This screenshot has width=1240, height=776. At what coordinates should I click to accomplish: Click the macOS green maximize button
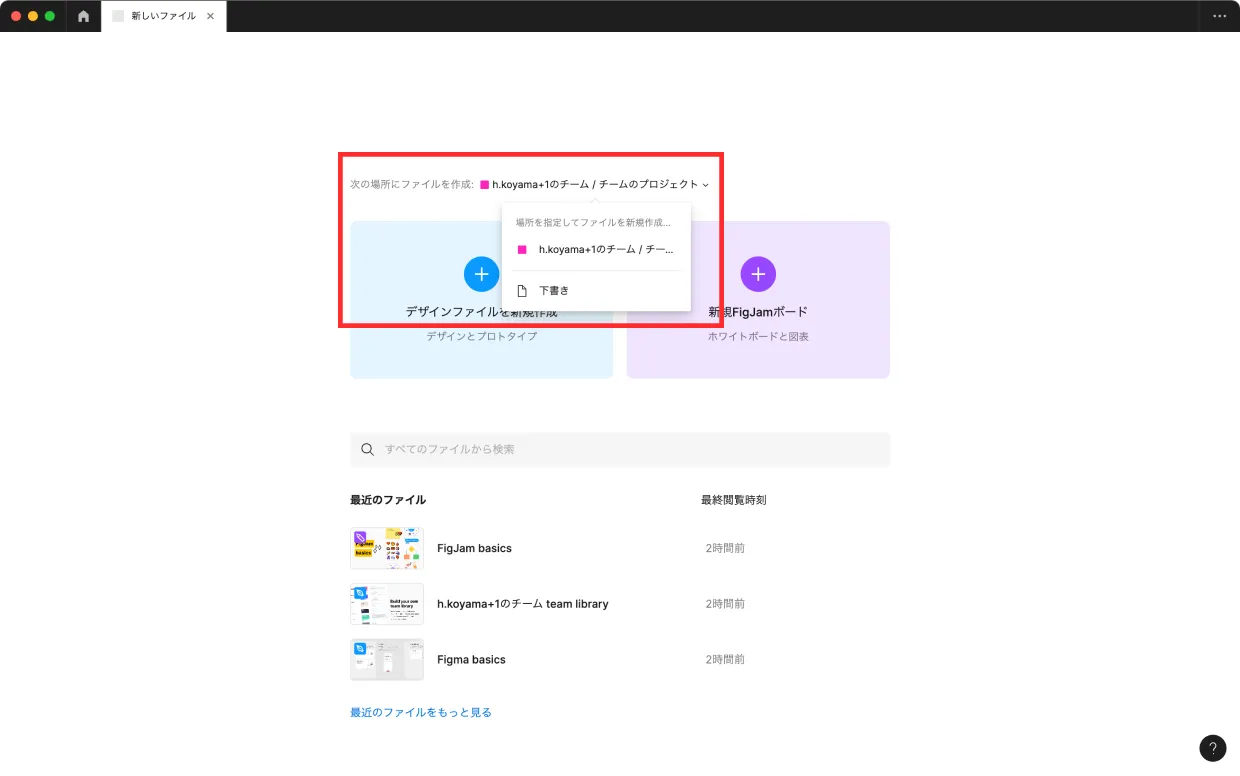[50, 16]
